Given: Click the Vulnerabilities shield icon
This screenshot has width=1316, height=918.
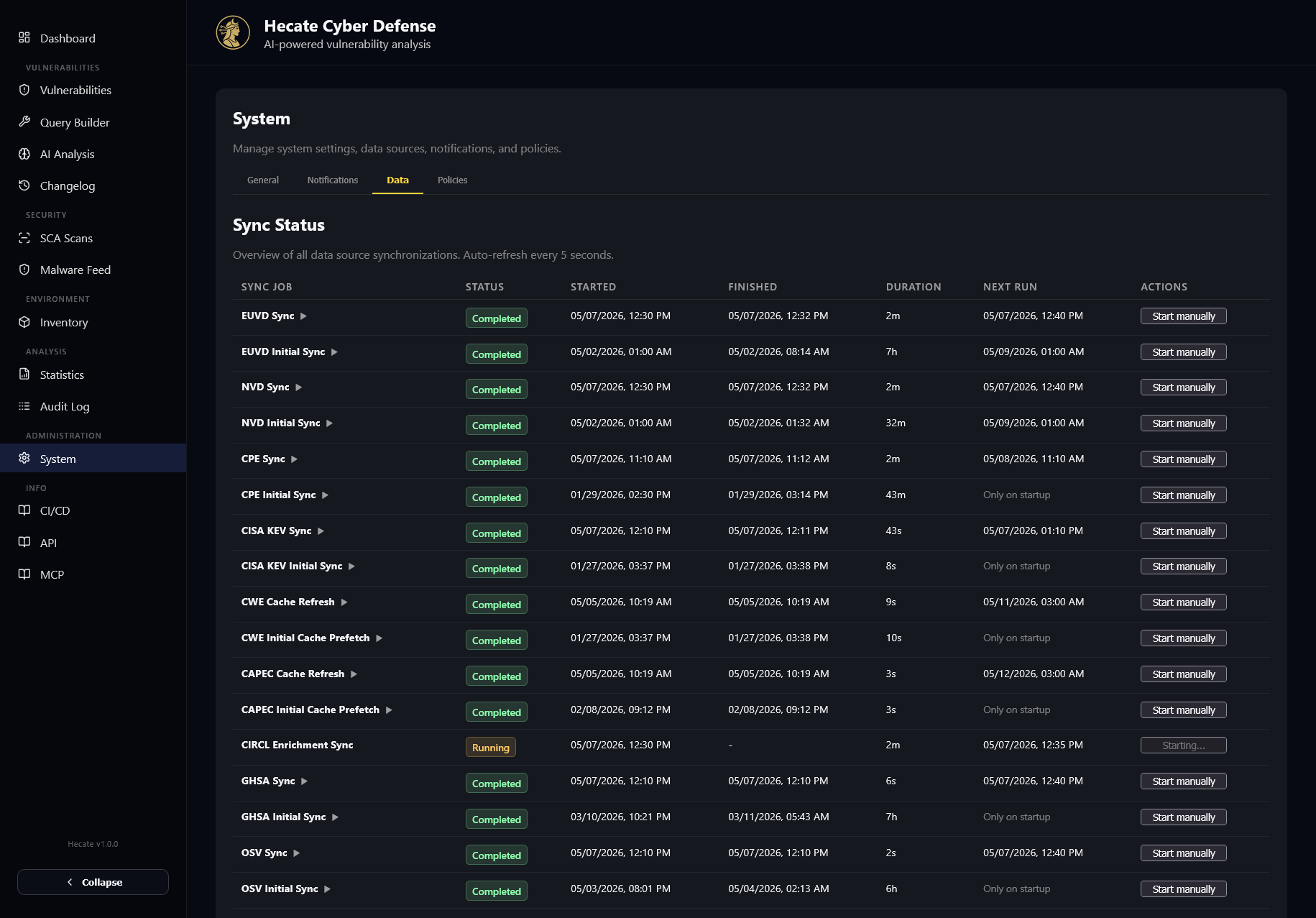Looking at the screenshot, I should pyautogui.click(x=24, y=90).
